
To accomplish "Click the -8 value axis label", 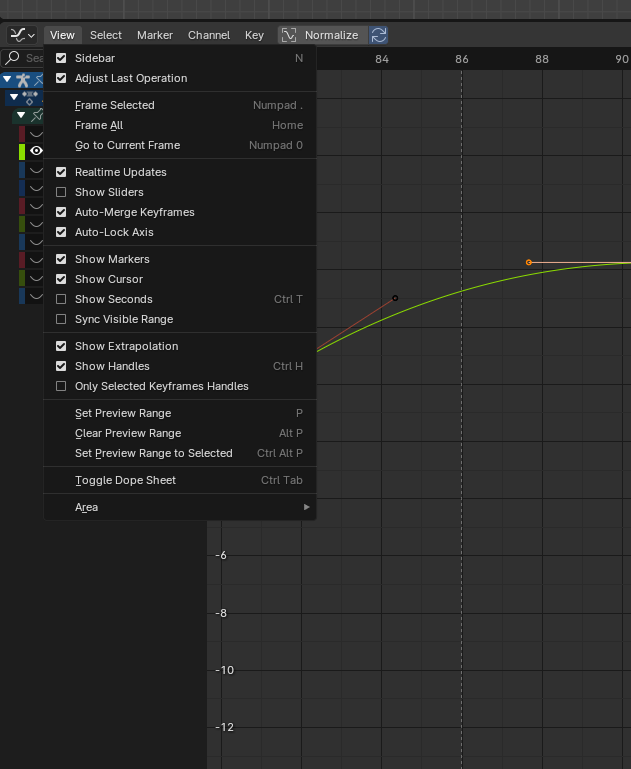I will pos(221,613).
